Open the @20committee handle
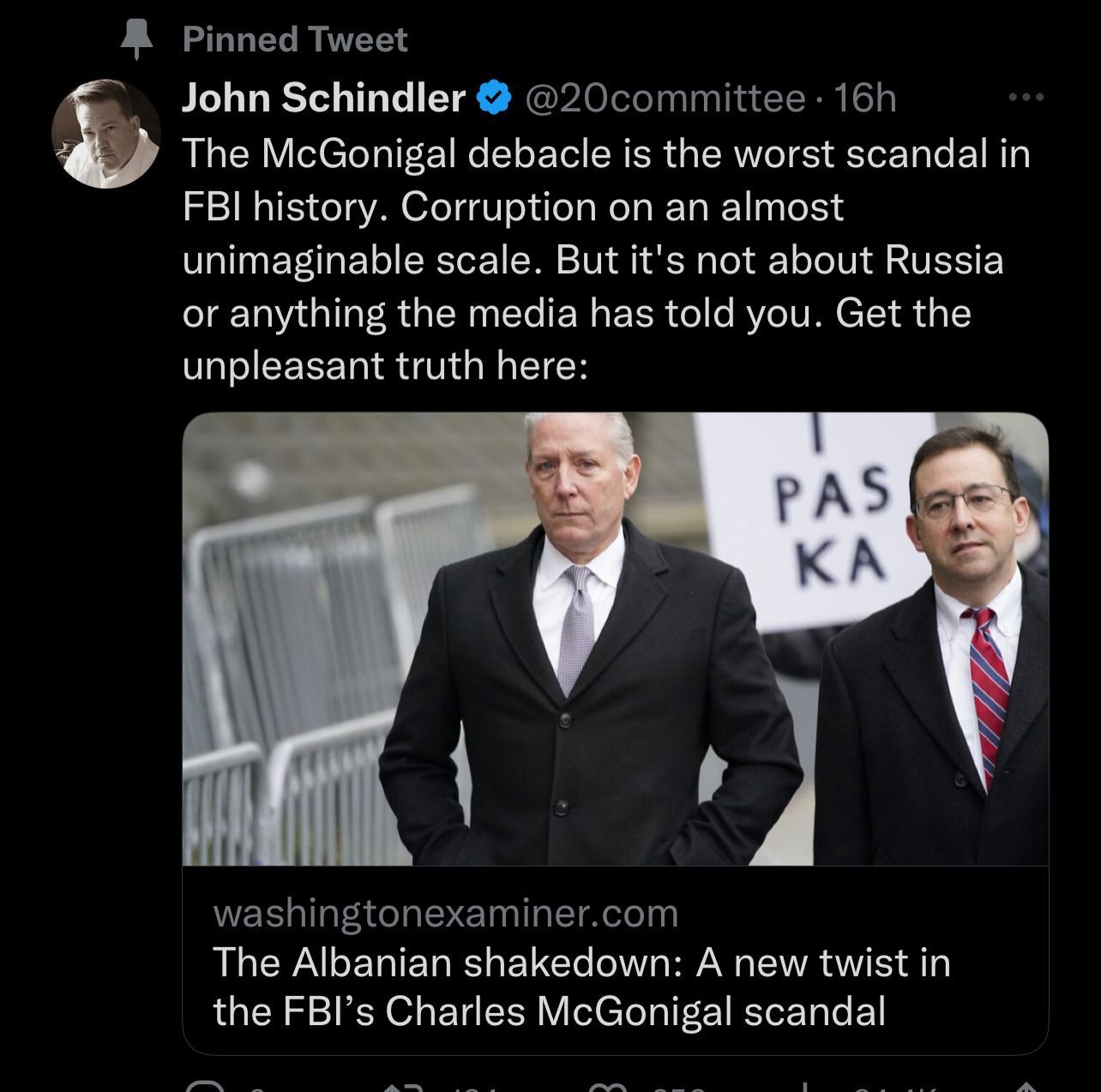 664,98
